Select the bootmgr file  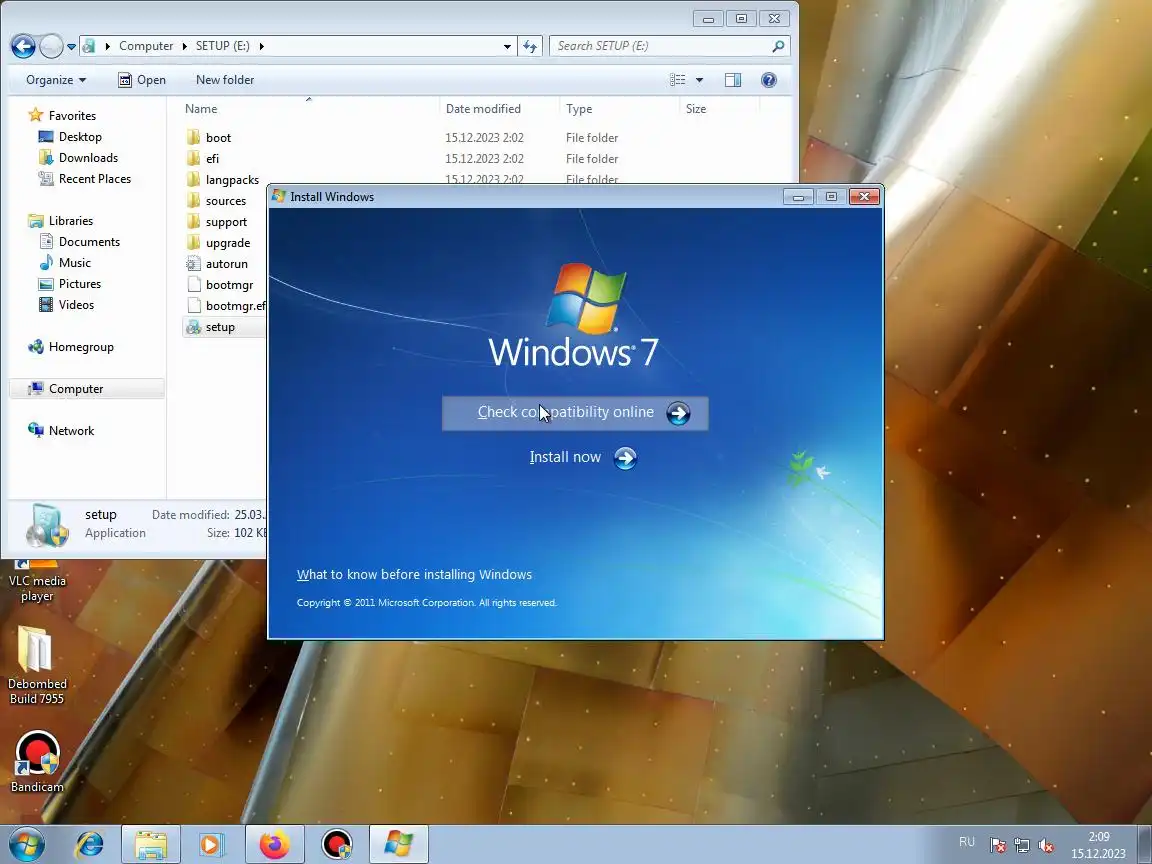(229, 285)
